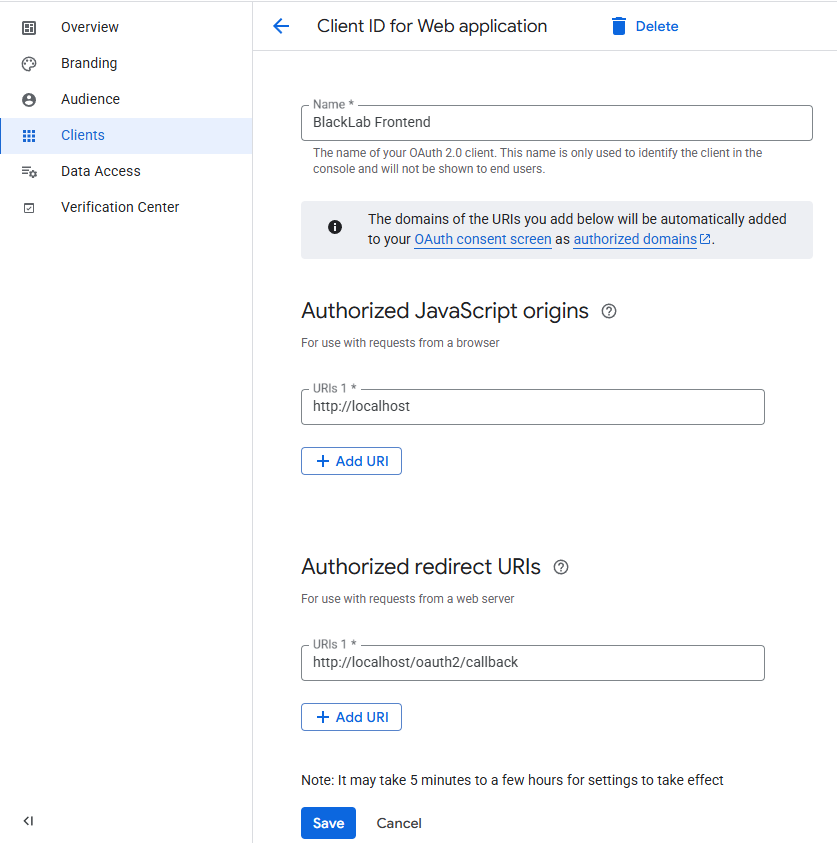
Task: Collapse the sidebar with the bottom-left arrow
Action: click(x=28, y=821)
